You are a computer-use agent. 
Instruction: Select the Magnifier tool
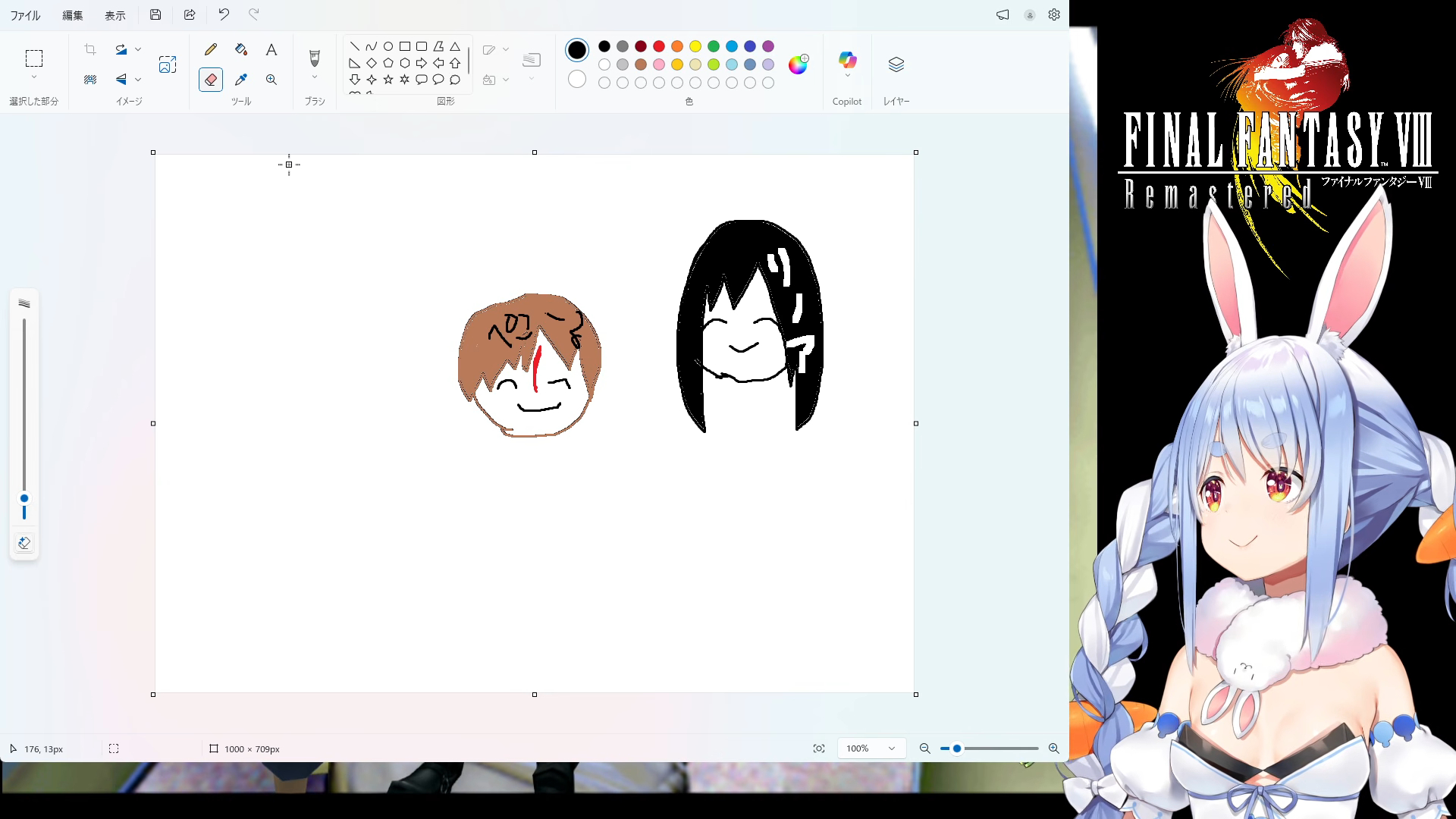coord(271,80)
